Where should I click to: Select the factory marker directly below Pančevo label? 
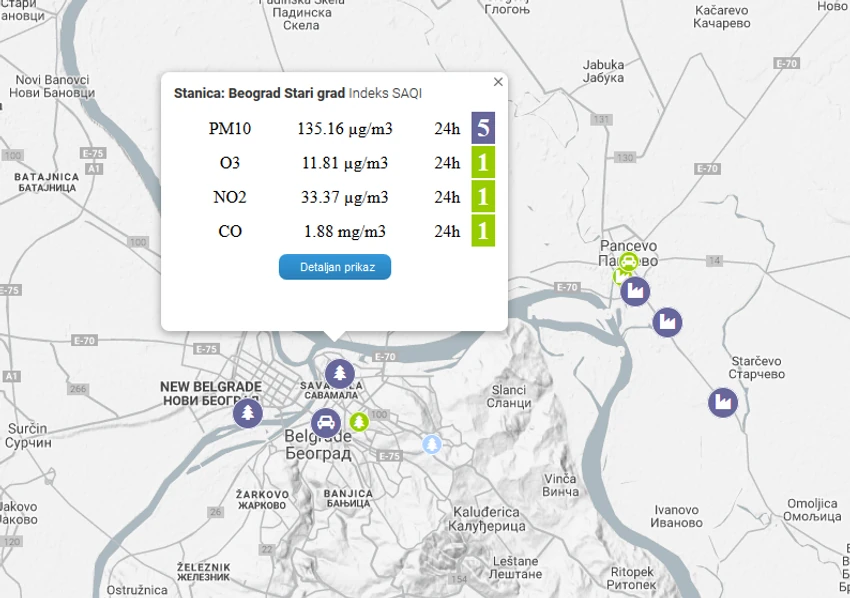(635, 292)
